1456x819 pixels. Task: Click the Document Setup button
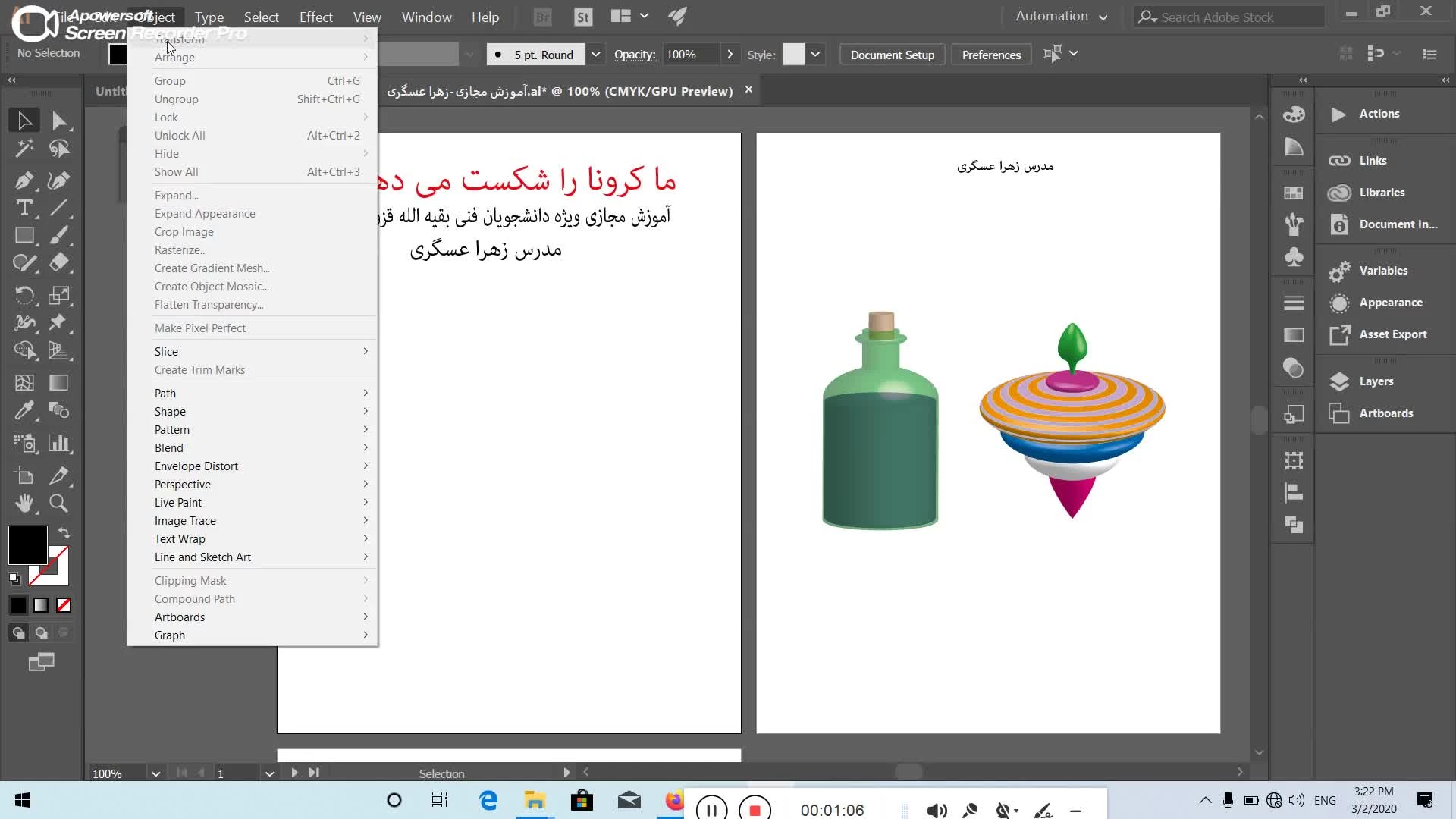click(x=892, y=55)
